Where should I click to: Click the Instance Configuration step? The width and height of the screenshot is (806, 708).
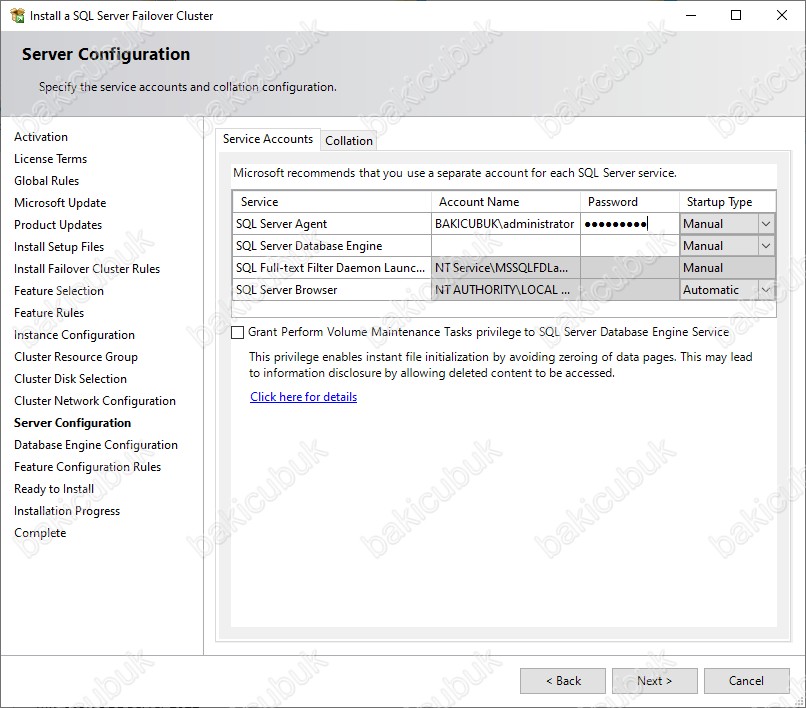(75, 335)
